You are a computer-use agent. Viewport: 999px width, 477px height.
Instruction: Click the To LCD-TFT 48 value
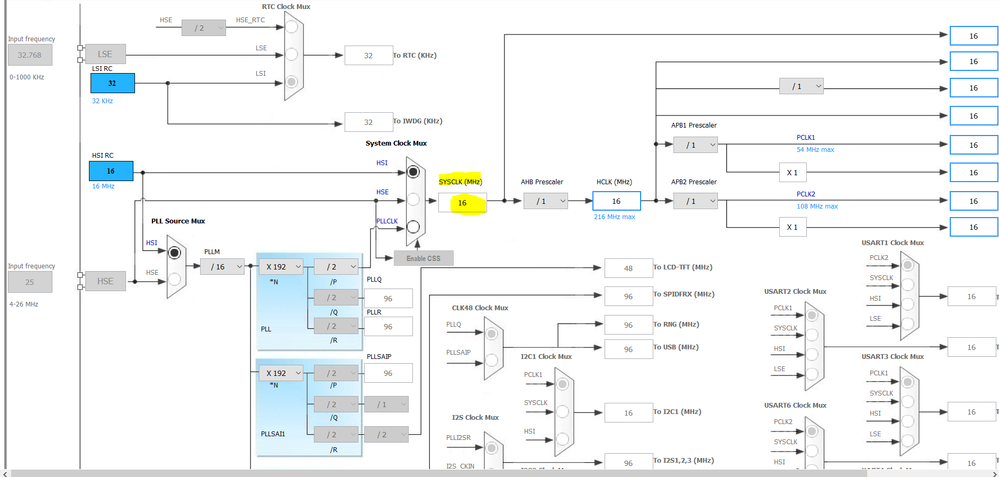pyautogui.click(x=628, y=268)
